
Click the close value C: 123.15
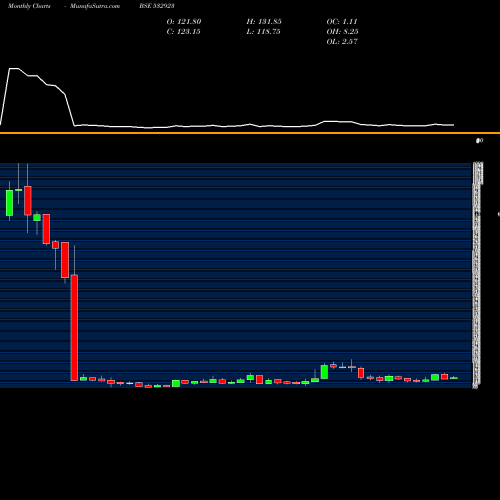[x=183, y=32]
